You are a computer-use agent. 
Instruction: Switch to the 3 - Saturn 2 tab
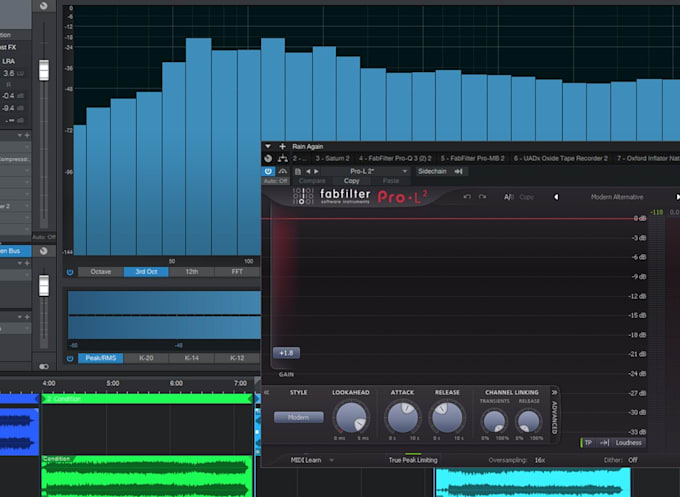332,158
